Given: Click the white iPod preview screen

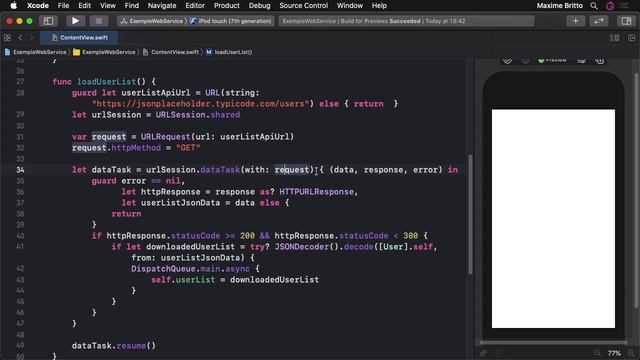Looking at the screenshot, I should tap(553, 218).
